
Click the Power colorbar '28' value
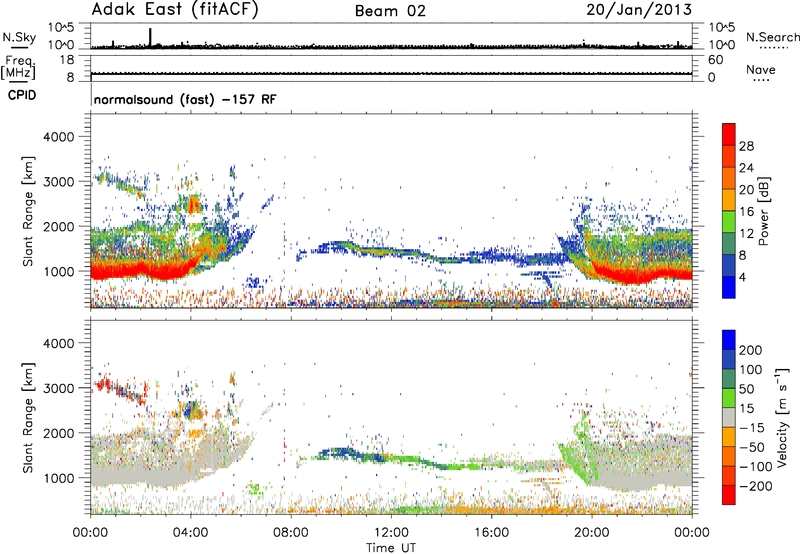point(746,146)
